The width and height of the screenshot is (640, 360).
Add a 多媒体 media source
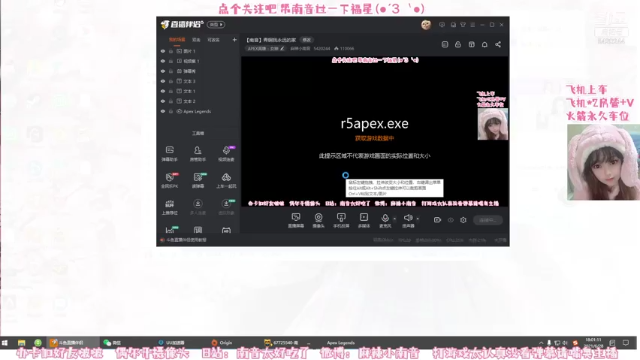pos(364,220)
